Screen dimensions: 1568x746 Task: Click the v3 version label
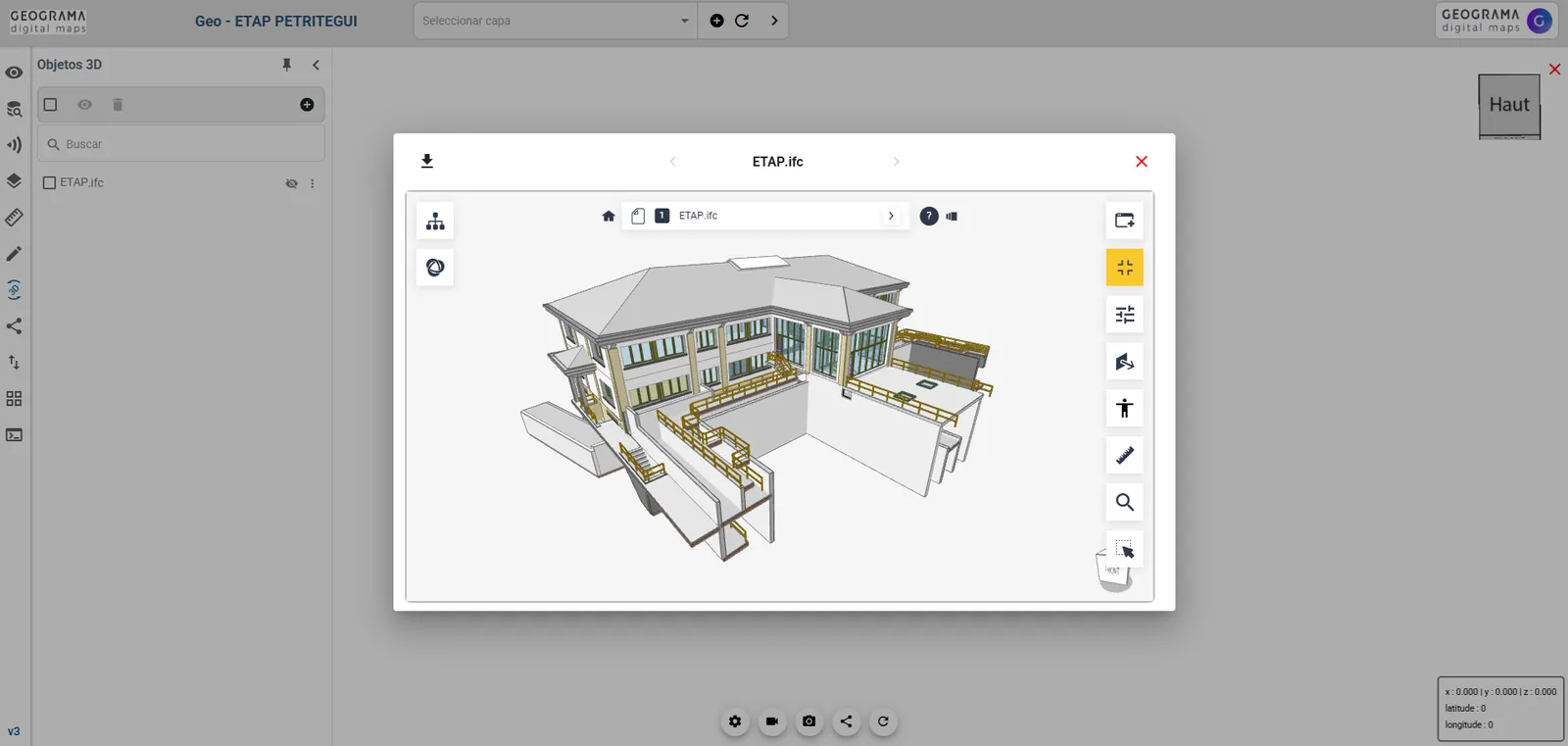tap(14, 731)
